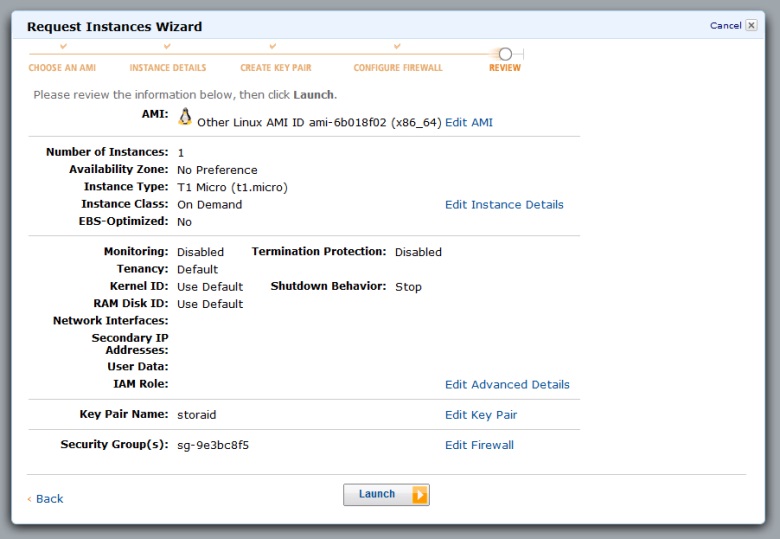The height and width of the screenshot is (539, 780).
Task: Click checkmark above Create Key Pair
Action: [273, 46]
